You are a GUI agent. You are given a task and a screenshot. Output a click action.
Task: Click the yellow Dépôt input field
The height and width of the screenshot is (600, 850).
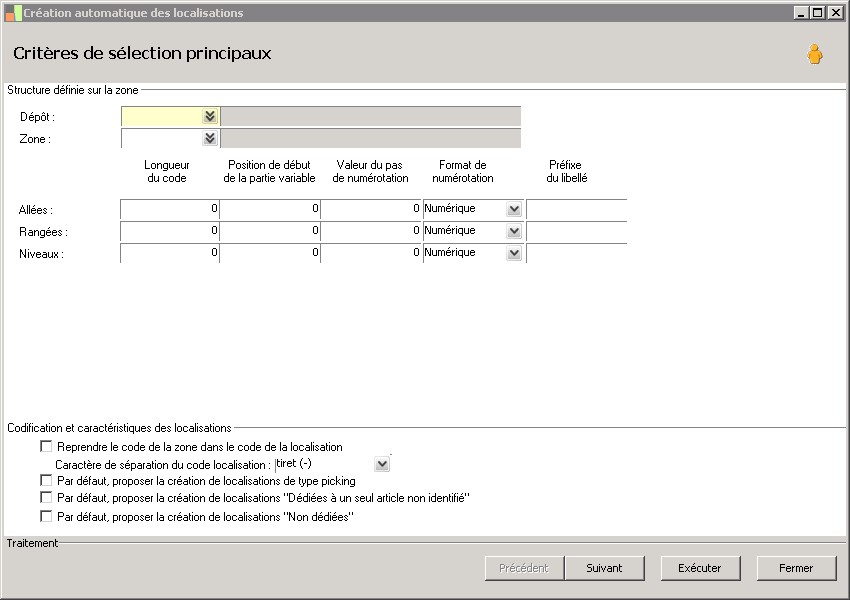[x=161, y=117]
